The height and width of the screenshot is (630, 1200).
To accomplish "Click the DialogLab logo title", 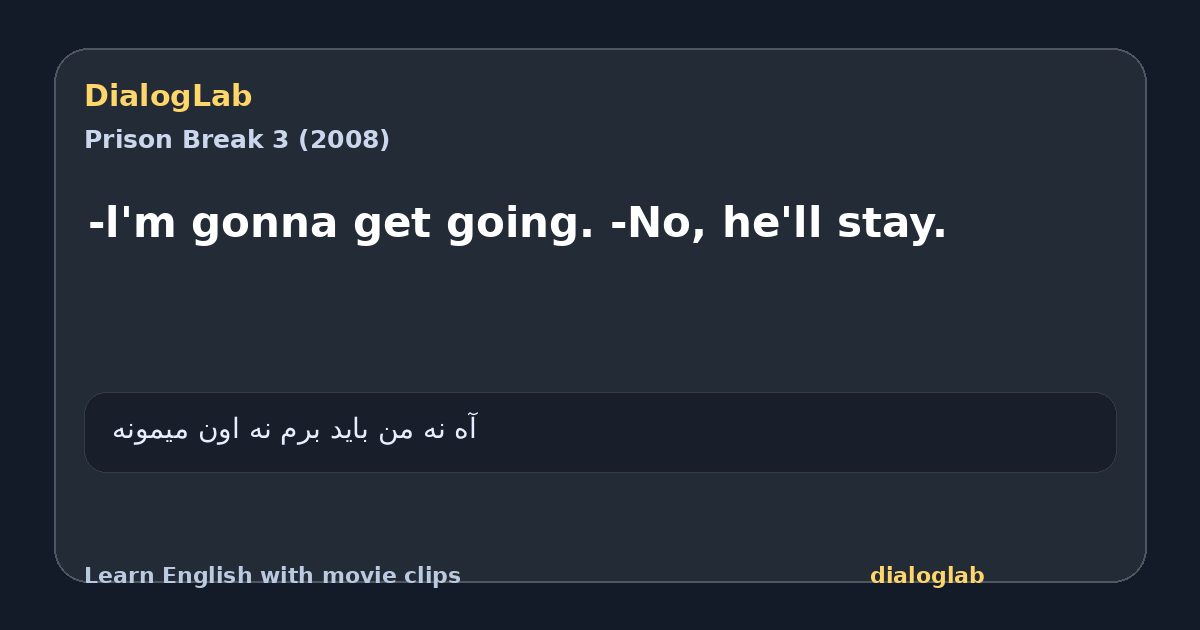I will 168,96.
